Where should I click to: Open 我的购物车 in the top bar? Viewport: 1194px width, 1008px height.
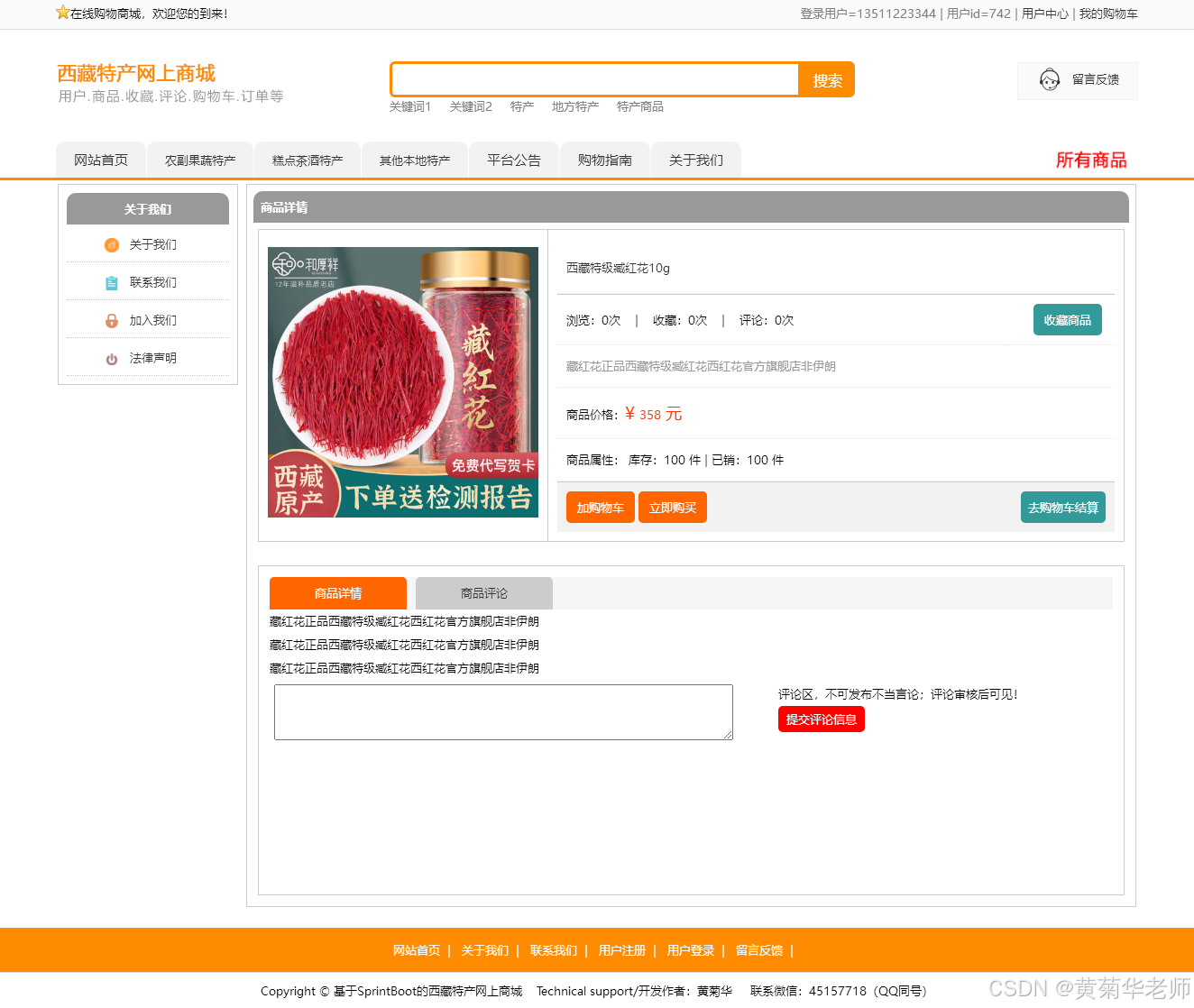[1108, 14]
